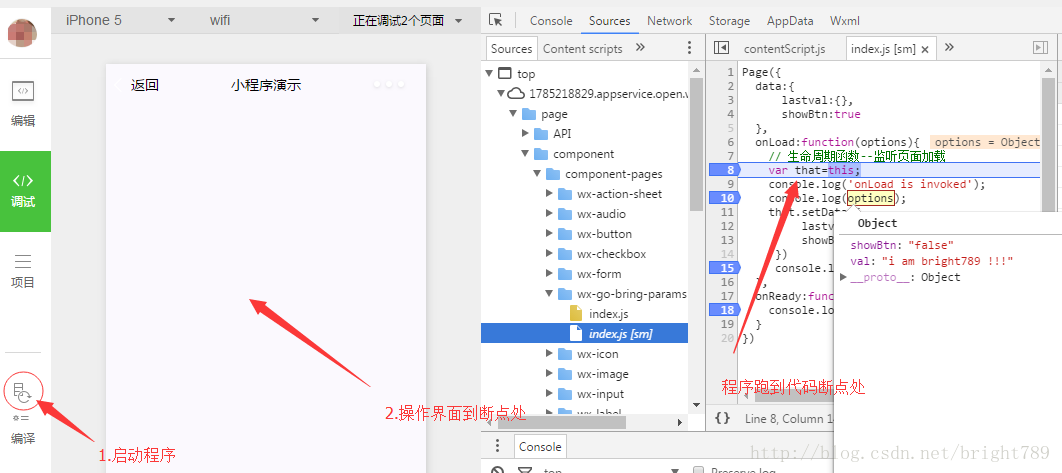Viewport: 1062px width, 473px height.
Task: Activate the element inspector arrow icon
Action: pyautogui.click(x=496, y=20)
